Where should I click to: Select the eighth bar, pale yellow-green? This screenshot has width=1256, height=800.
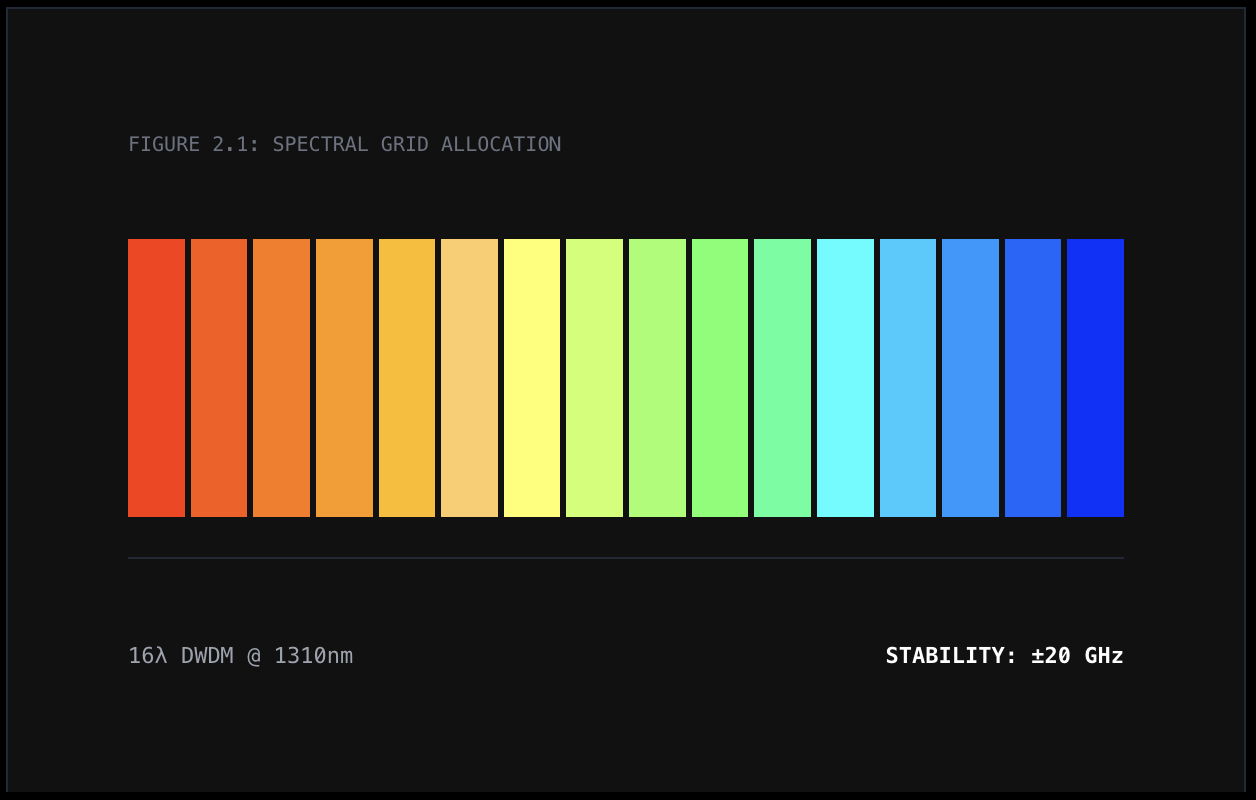[x=594, y=378]
